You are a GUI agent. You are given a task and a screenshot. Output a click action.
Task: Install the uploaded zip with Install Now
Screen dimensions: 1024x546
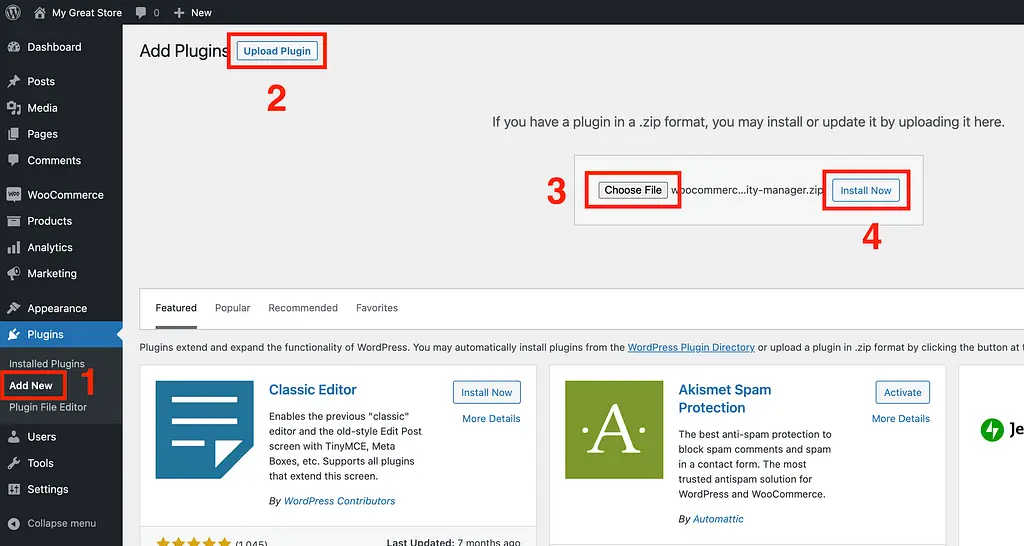click(866, 190)
